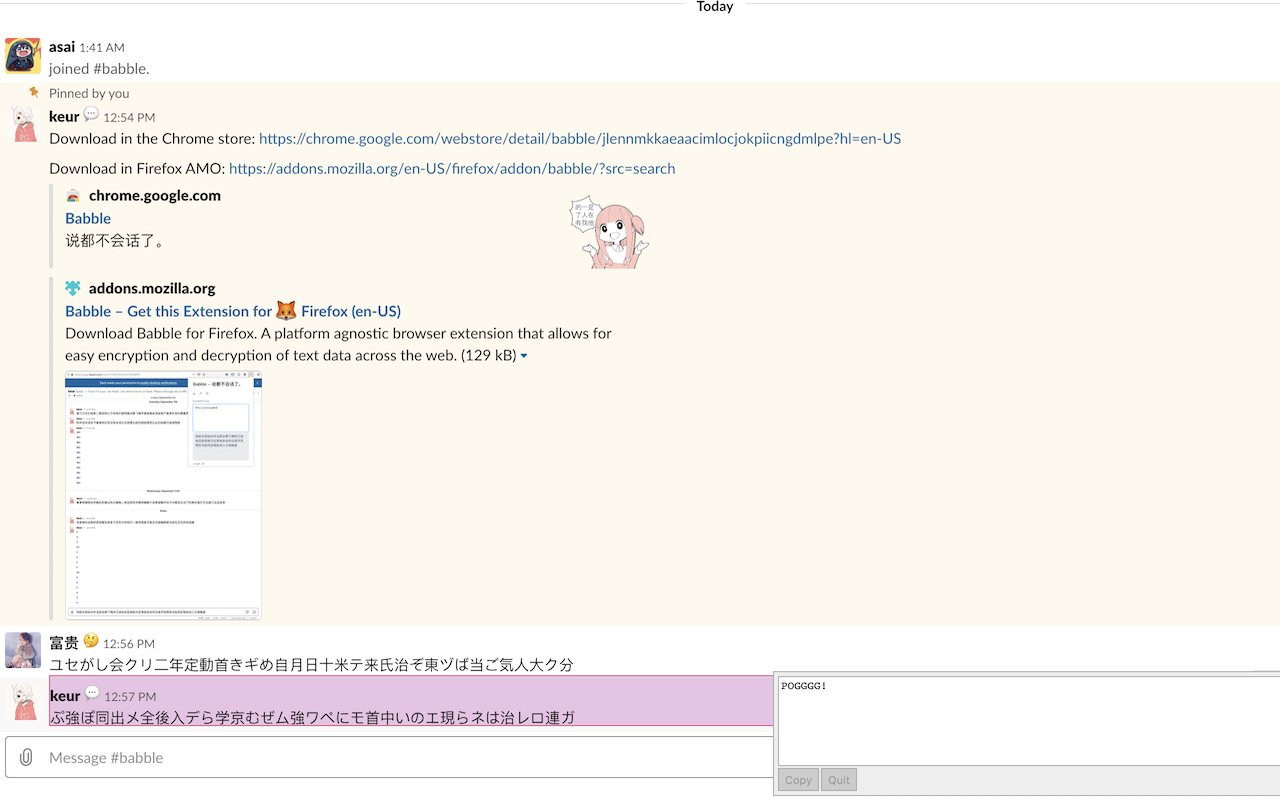
Task: Collapse the image preview via the (129 kB) triangle
Action: (x=524, y=355)
